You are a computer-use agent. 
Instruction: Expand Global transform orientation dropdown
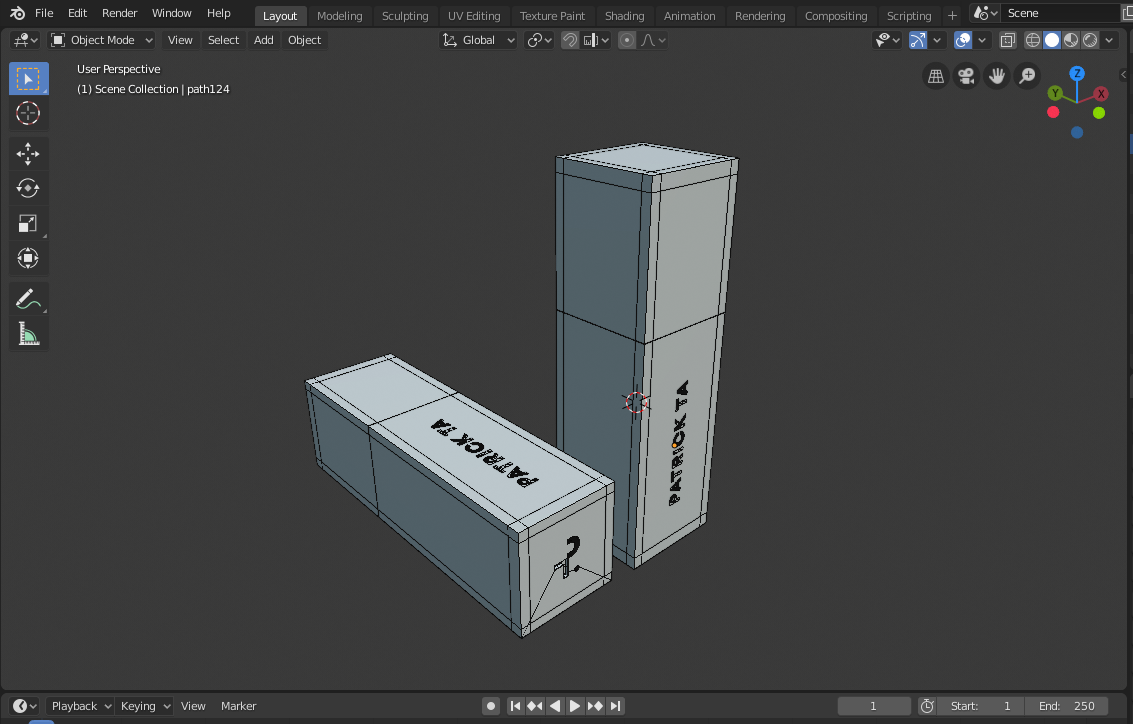(x=479, y=40)
